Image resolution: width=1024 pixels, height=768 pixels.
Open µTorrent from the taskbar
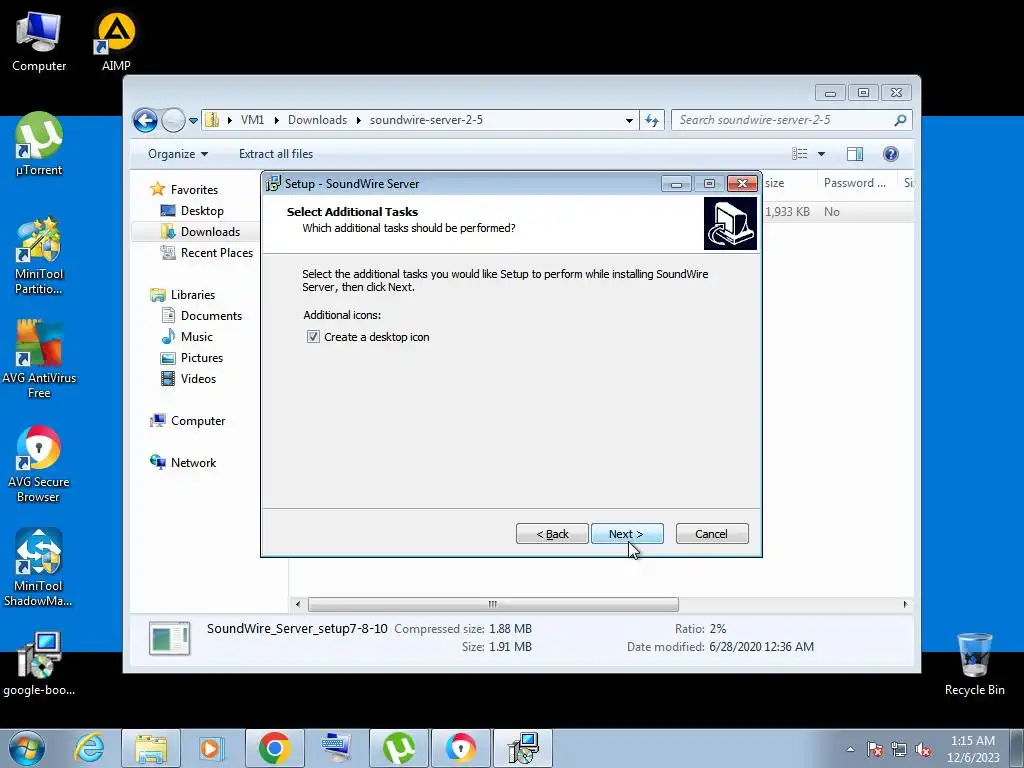pyautogui.click(x=398, y=748)
